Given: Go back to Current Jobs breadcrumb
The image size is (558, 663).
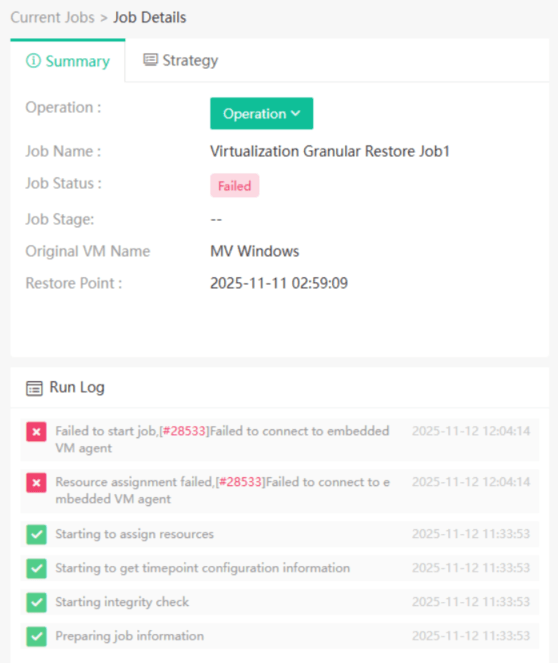Looking at the screenshot, I should point(53,17).
